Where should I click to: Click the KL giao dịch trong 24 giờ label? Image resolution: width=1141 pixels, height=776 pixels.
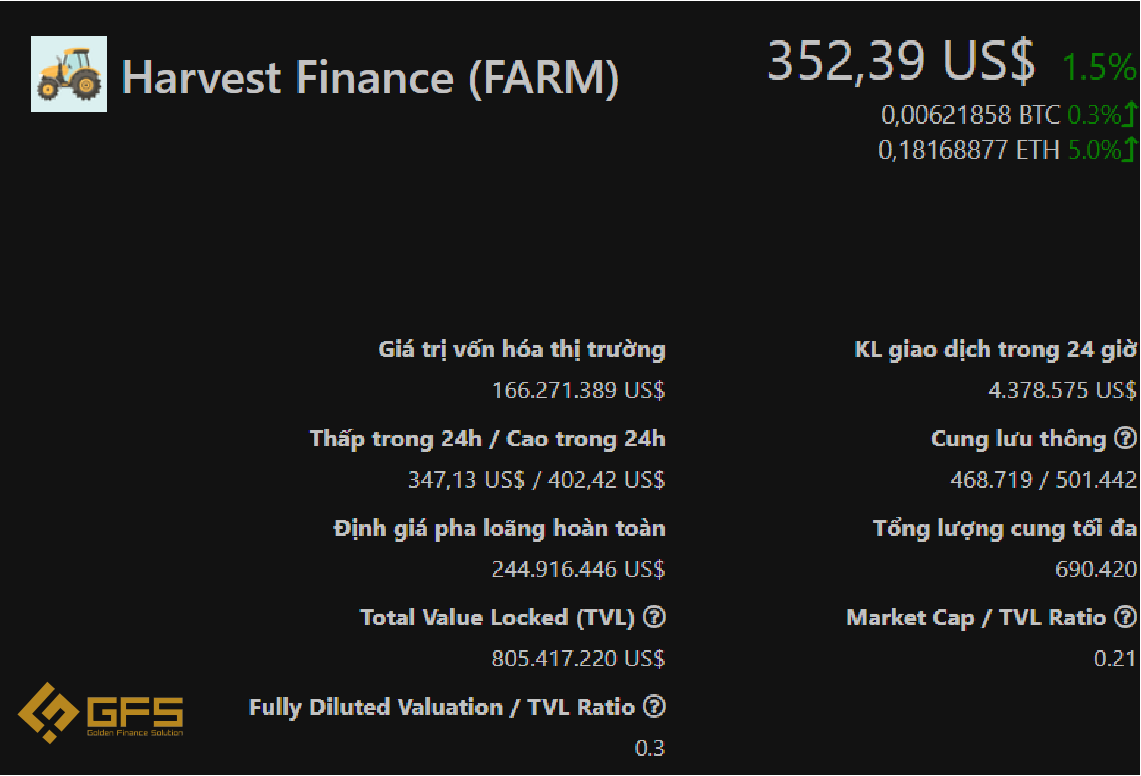click(x=995, y=349)
